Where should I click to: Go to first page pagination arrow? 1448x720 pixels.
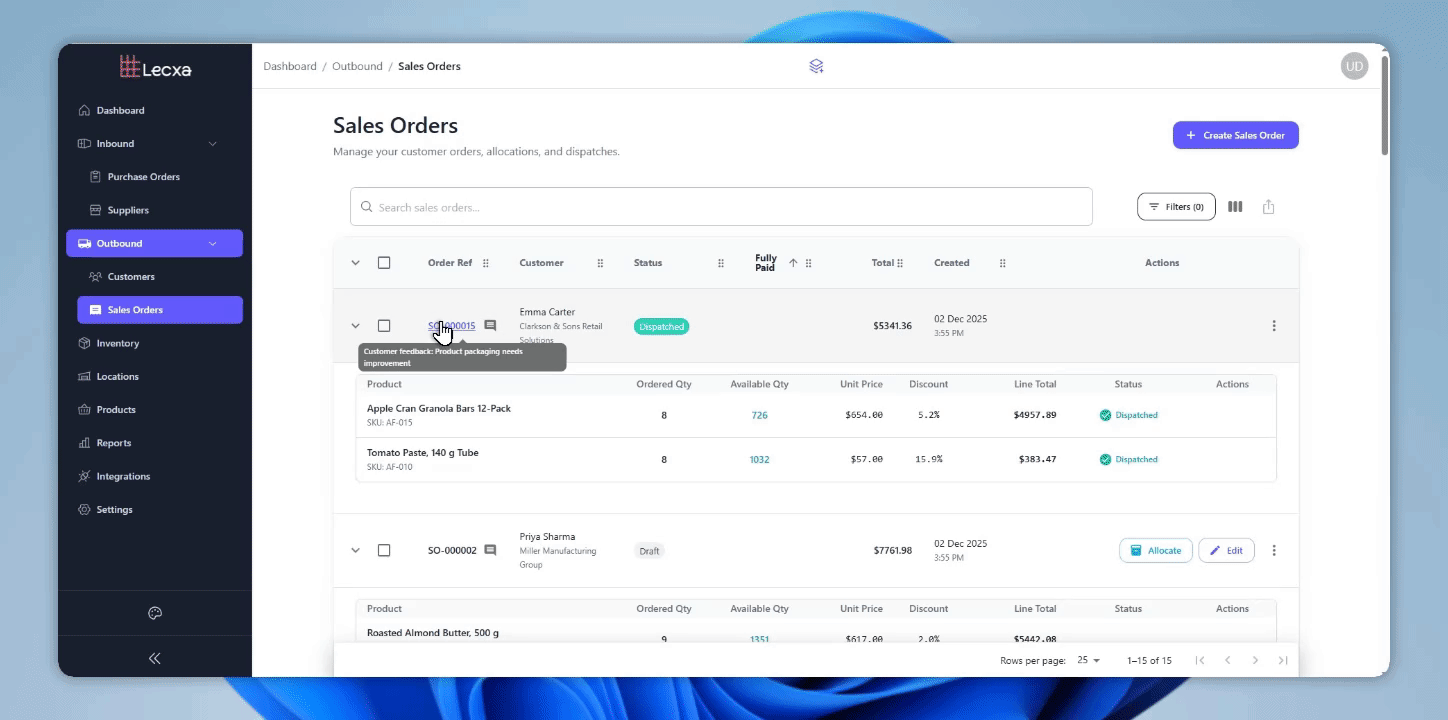pyautogui.click(x=1200, y=661)
